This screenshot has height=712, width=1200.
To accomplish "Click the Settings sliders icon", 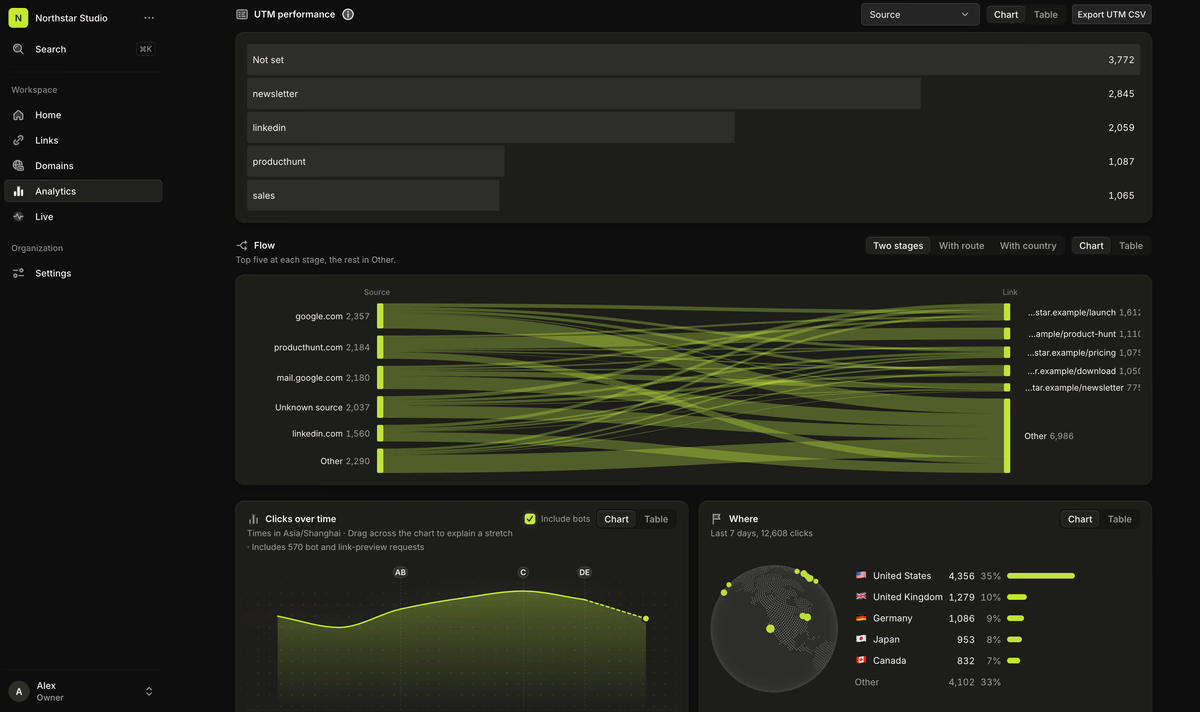I will point(18,273).
